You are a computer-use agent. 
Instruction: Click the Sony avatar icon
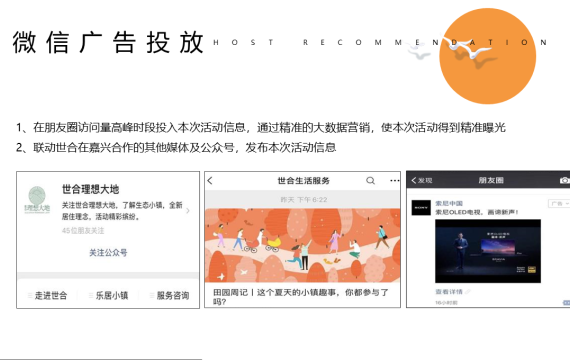[x=421, y=208]
